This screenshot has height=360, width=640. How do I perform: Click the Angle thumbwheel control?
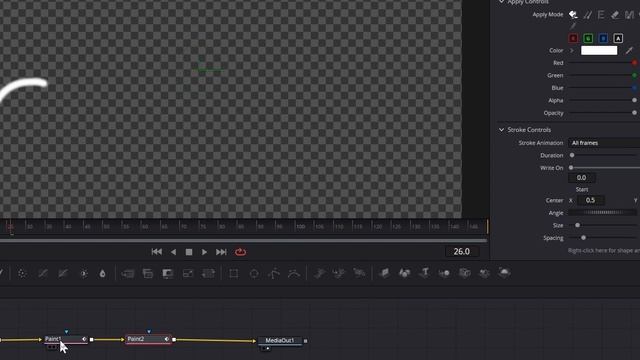coord(602,213)
